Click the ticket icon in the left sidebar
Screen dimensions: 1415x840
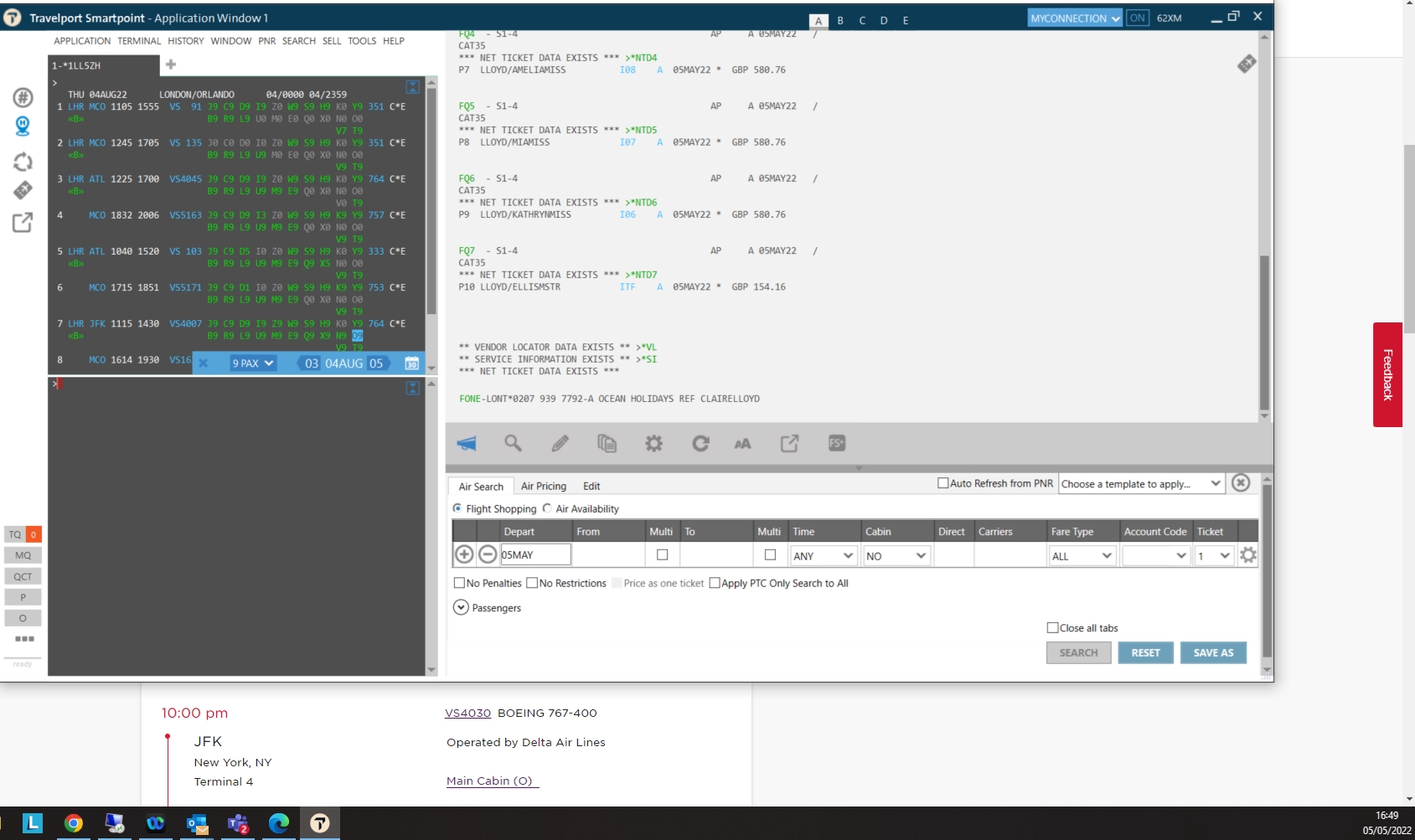click(23, 190)
